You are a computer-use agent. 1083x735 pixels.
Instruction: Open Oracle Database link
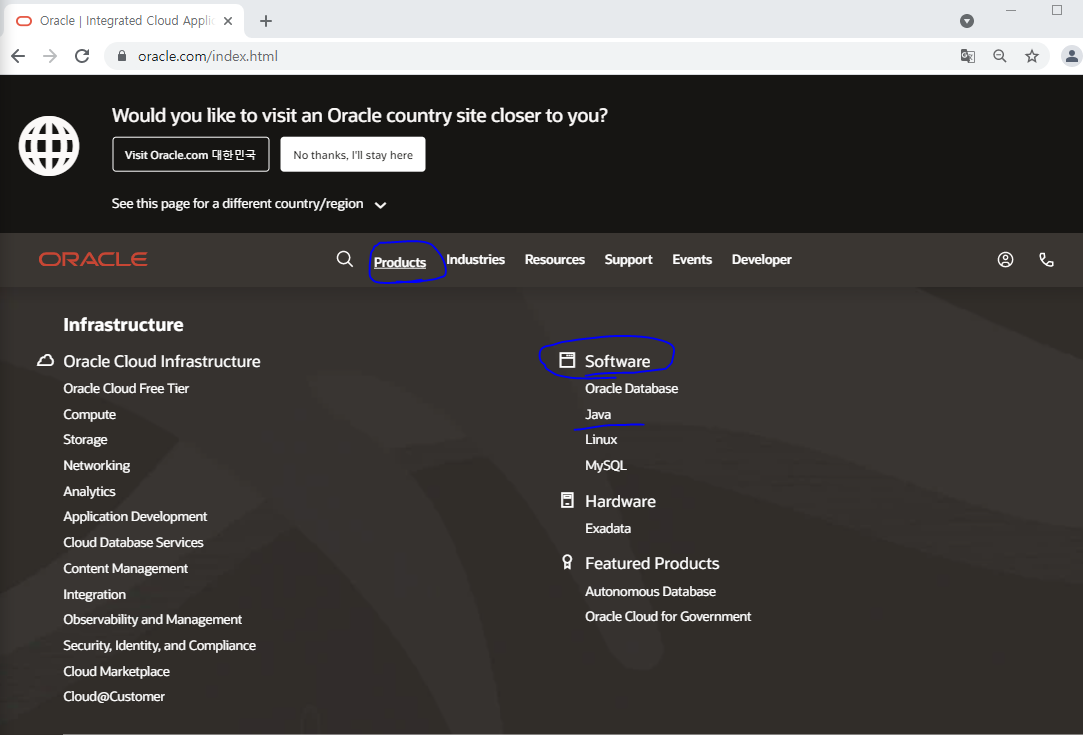click(x=631, y=388)
